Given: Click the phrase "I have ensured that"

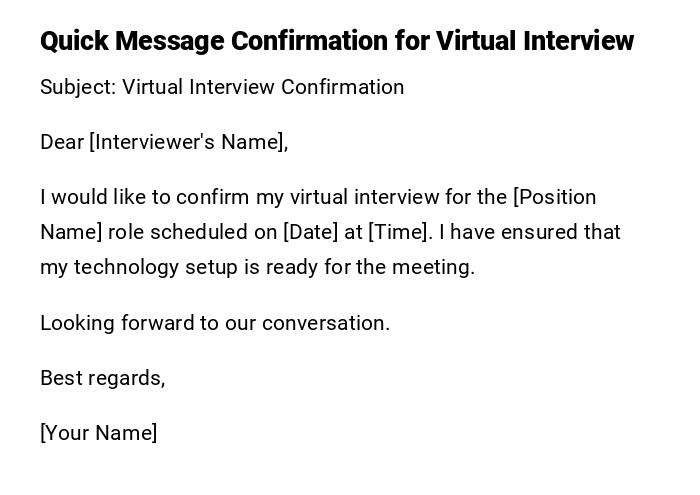Looking at the screenshot, I should click(x=530, y=232).
